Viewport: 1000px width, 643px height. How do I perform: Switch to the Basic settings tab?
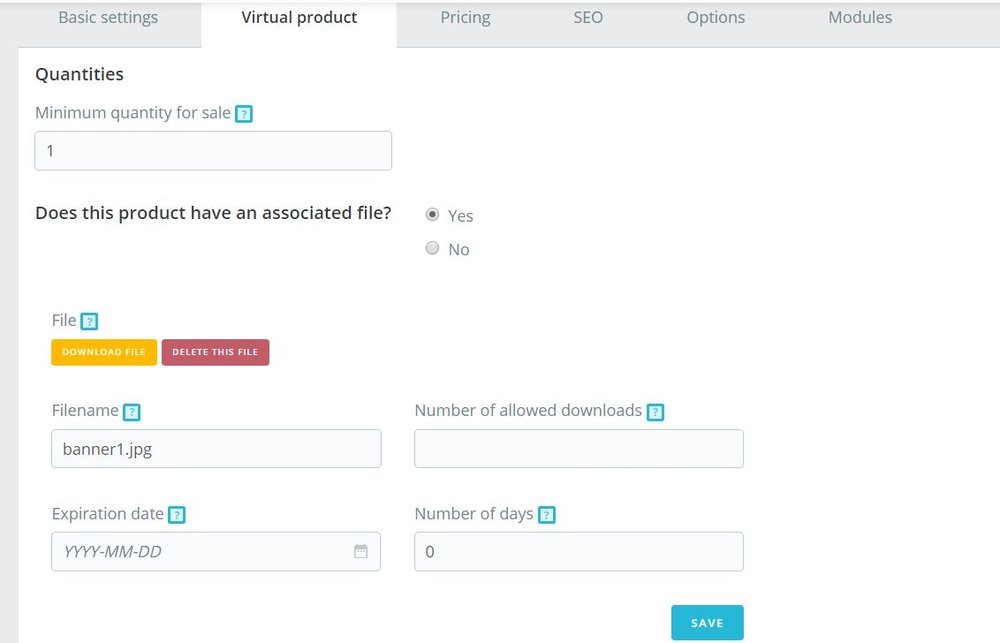[107, 17]
